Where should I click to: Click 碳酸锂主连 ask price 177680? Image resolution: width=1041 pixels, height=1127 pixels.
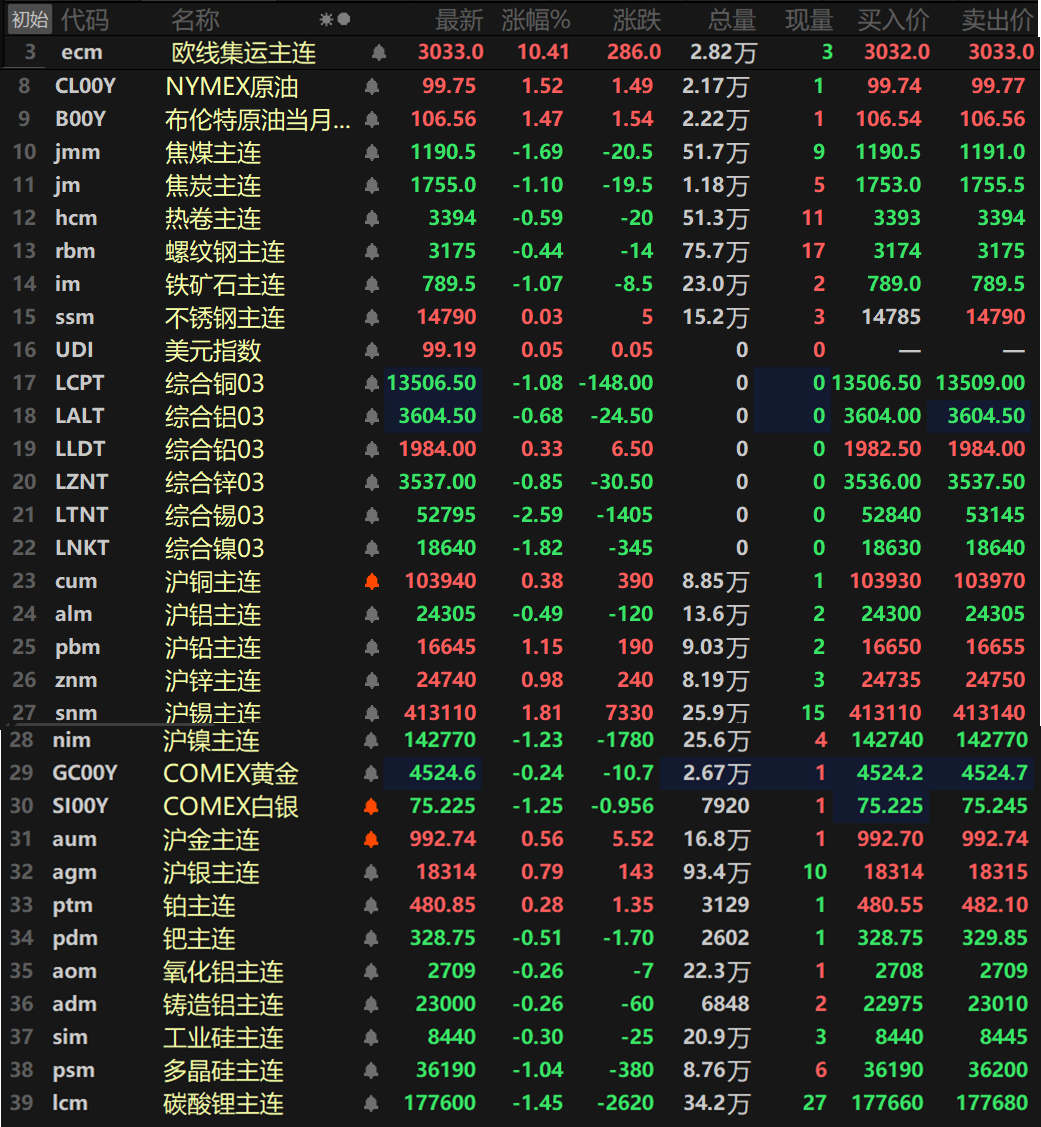[x=992, y=1103]
